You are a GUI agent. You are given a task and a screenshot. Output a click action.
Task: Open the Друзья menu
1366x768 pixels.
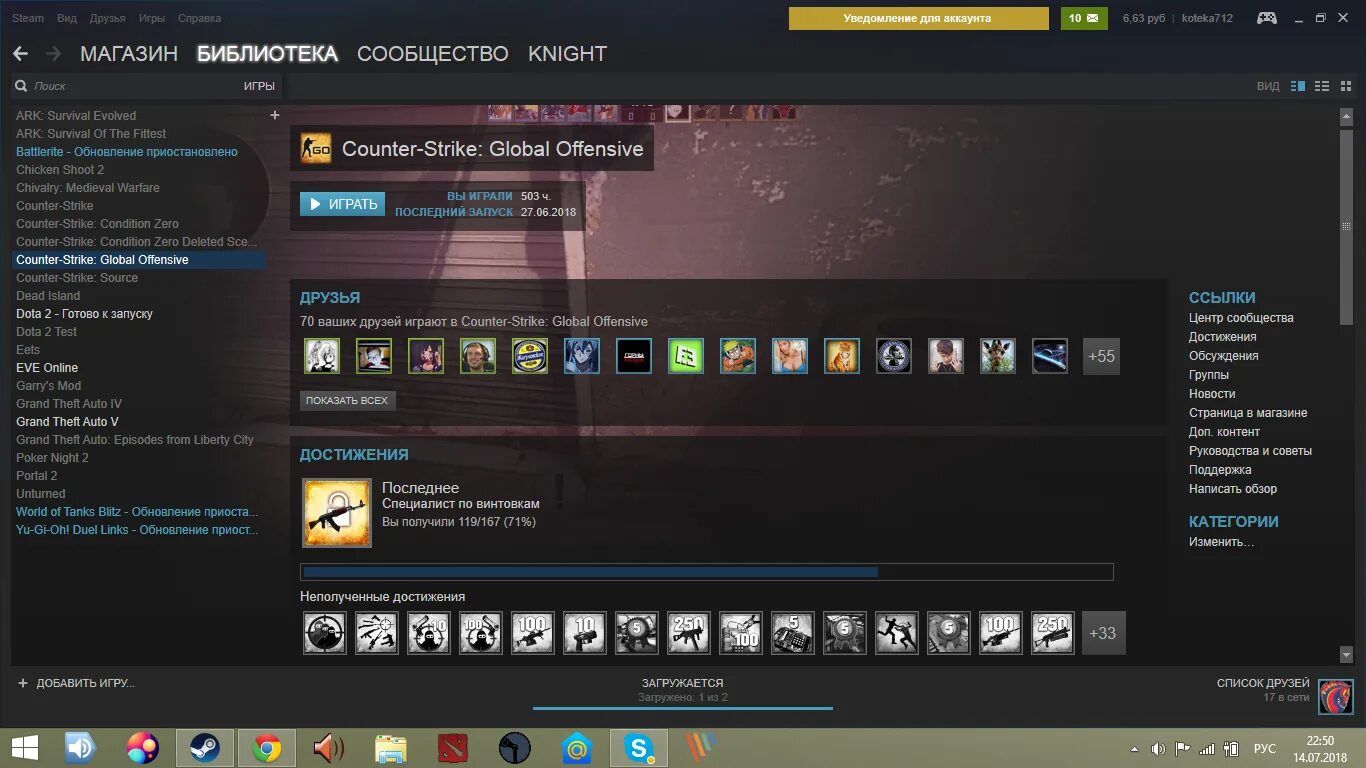point(108,18)
